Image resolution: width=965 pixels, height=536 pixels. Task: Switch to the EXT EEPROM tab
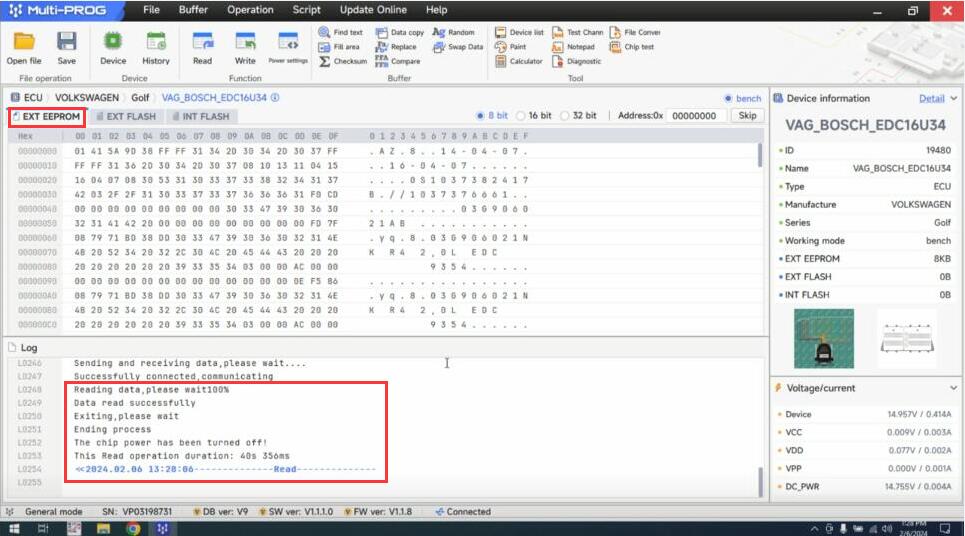click(x=47, y=116)
